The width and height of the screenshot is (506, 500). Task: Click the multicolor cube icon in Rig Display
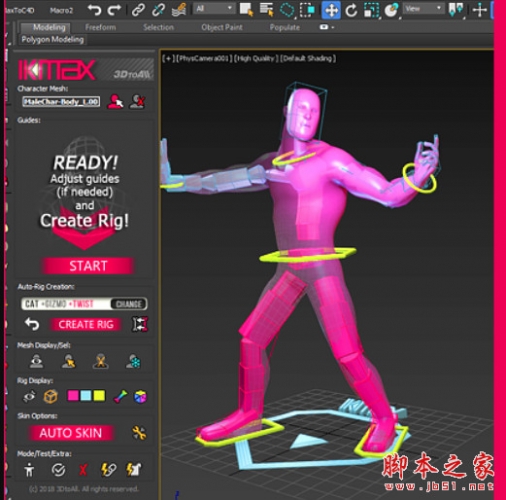pos(140,396)
